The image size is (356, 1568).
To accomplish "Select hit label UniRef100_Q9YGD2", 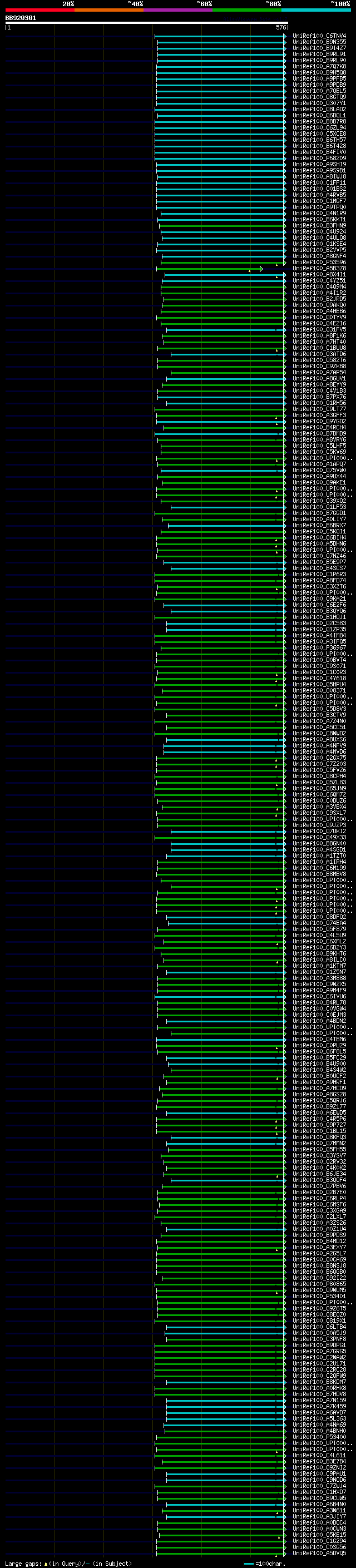I will click(x=319, y=422).
